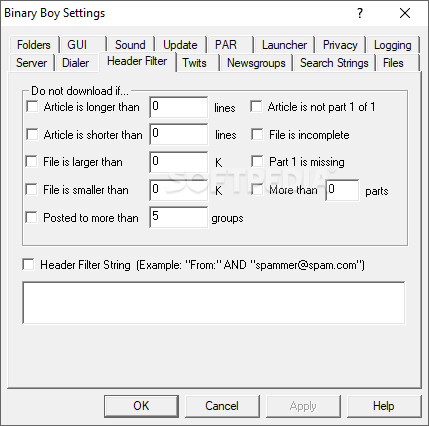Image resolution: width=429 pixels, height=426 pixels.
Task: Open the Launcher tab
Action: pos(284,45)
